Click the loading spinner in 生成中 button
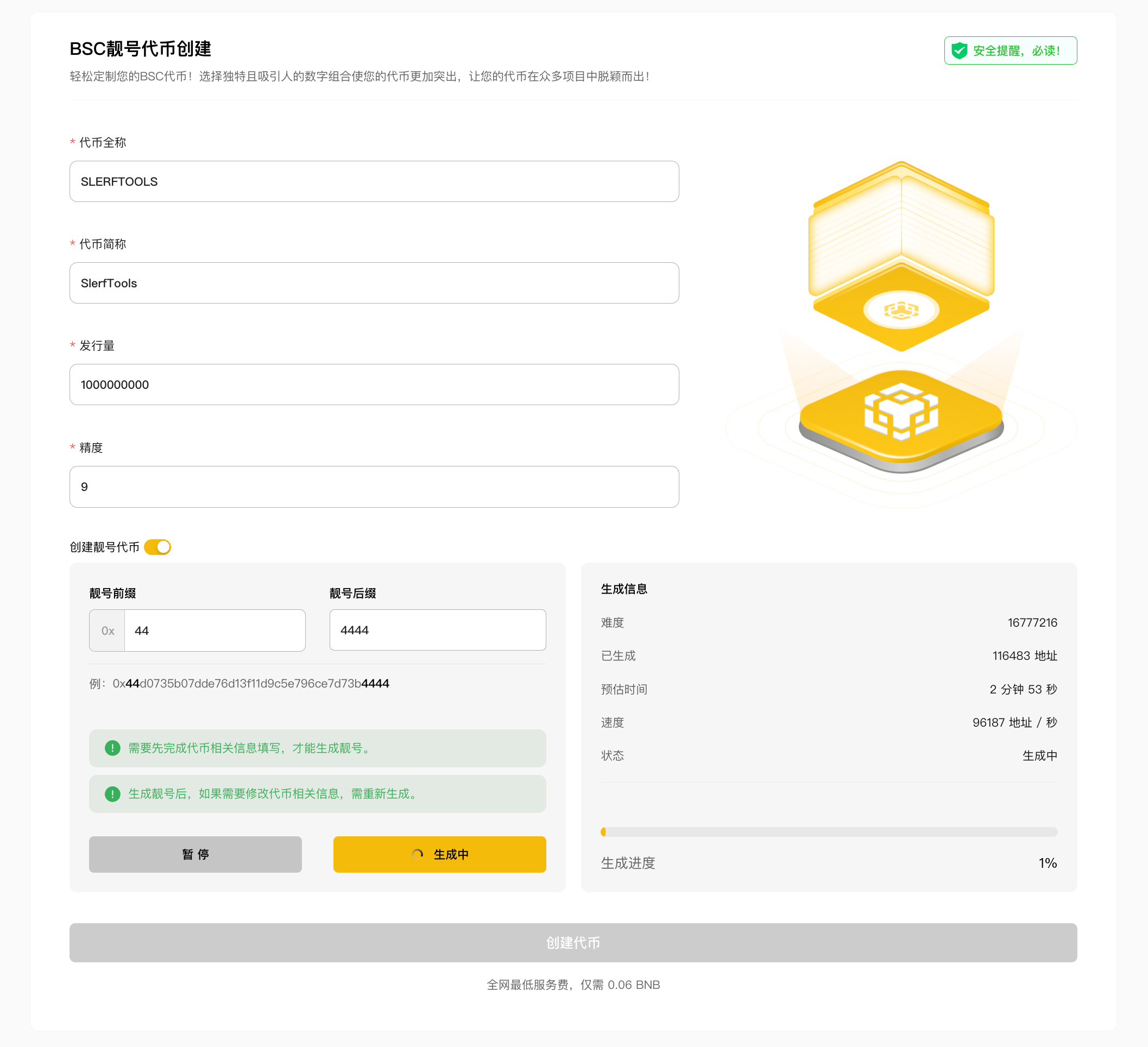 (x=418, y=854)
